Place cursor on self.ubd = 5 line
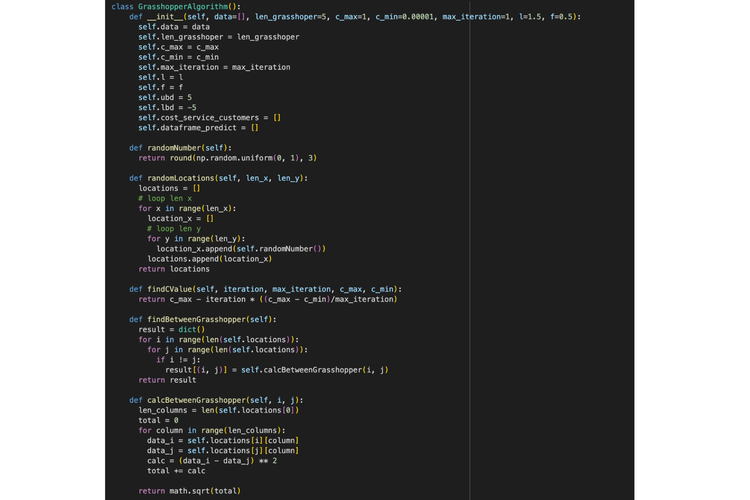This screenshot has width=750, height=500. (165, 97)
